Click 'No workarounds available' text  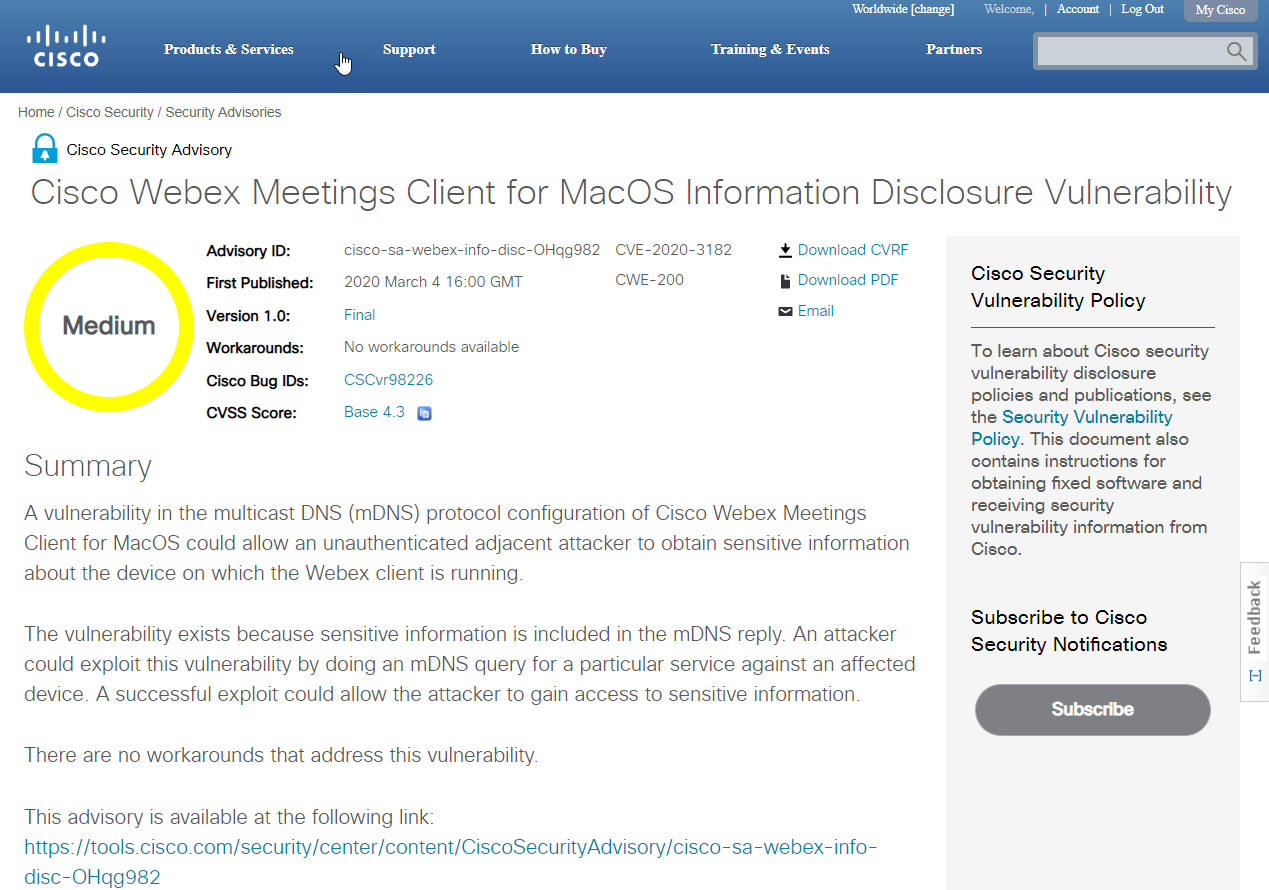pos(431,347)
